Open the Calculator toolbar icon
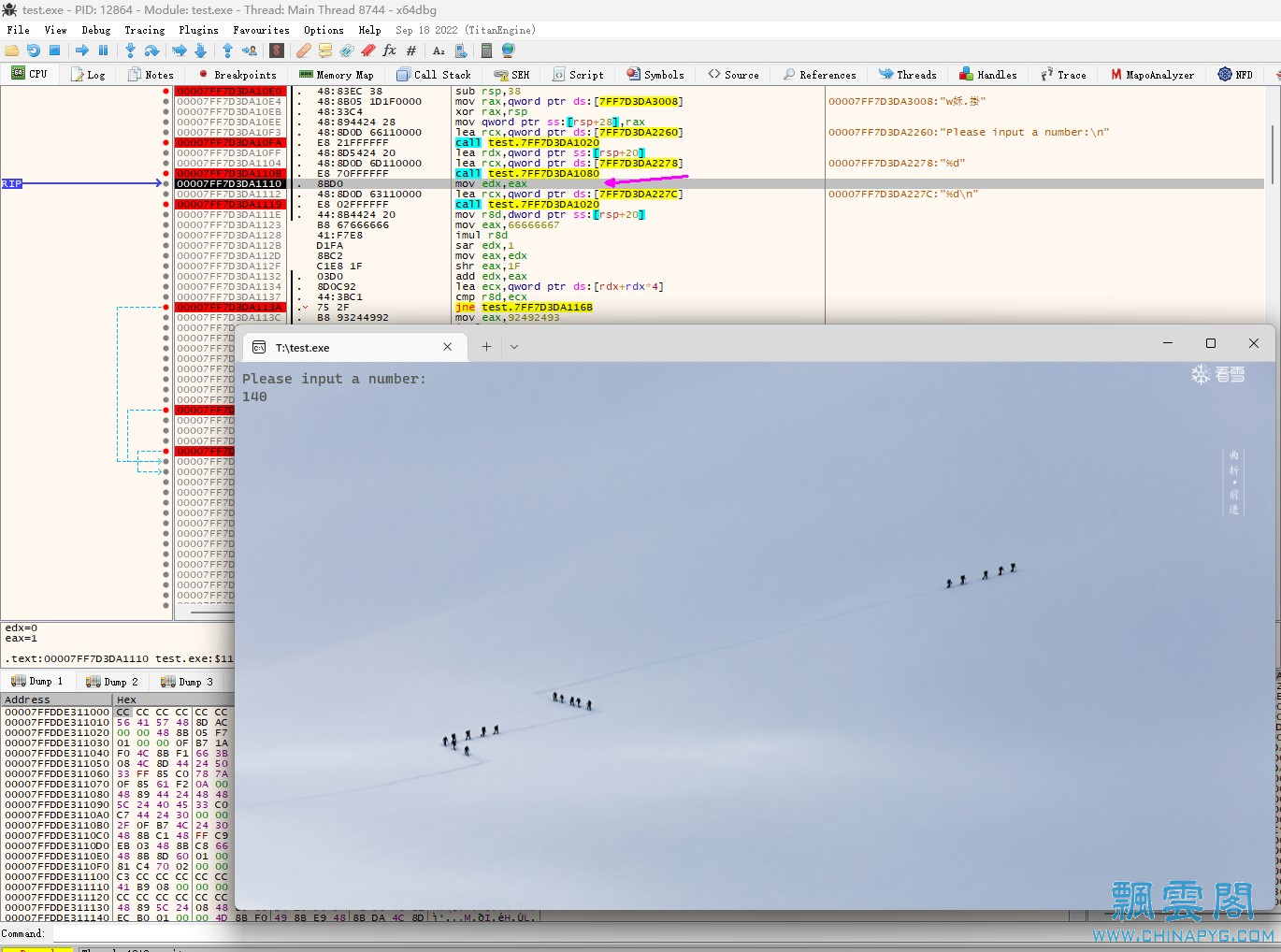This screenshot has width=1281, height=952. click(x=486, y=50)
